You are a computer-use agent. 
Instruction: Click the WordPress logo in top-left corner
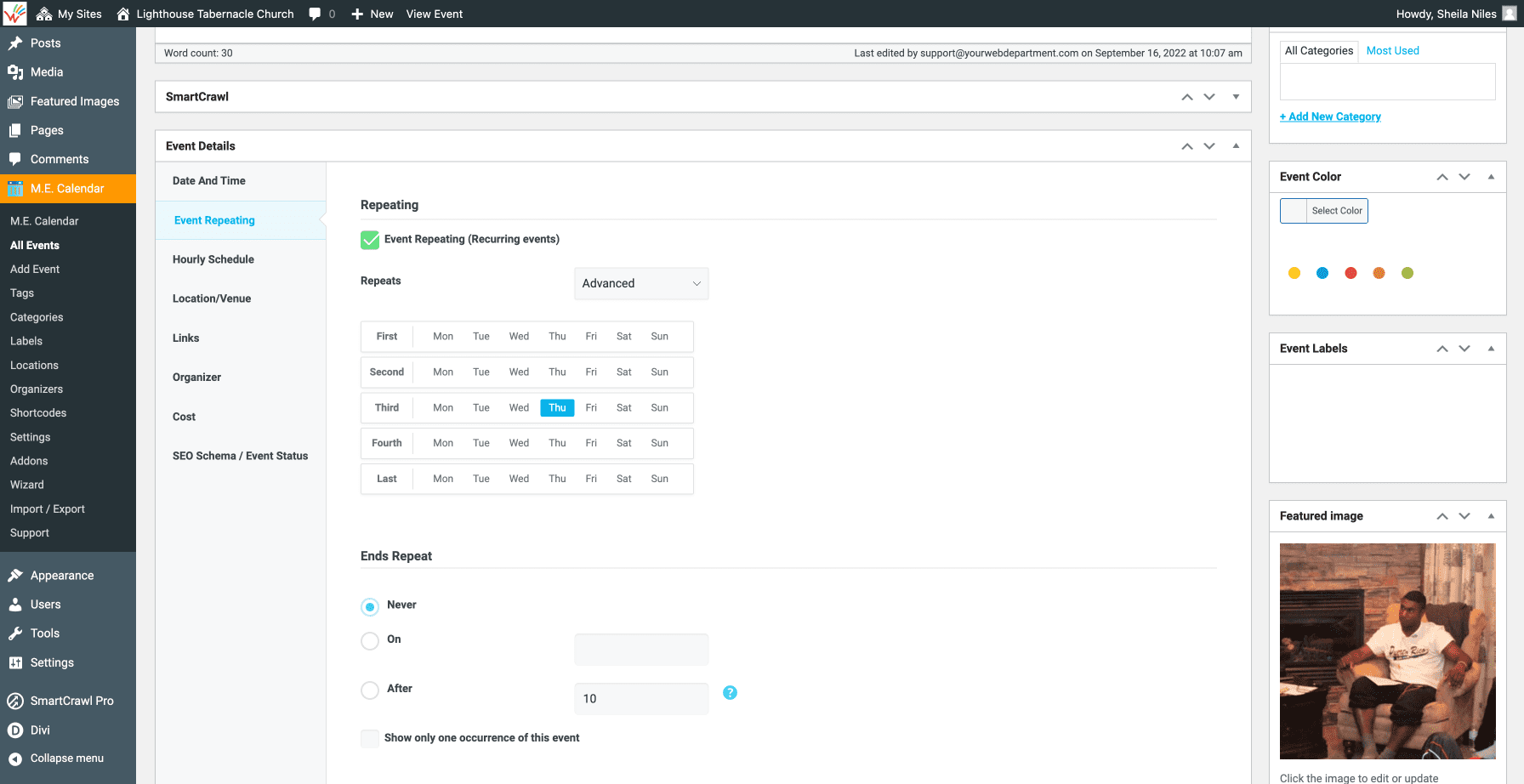pyautogui.click(x=14, y=14)
